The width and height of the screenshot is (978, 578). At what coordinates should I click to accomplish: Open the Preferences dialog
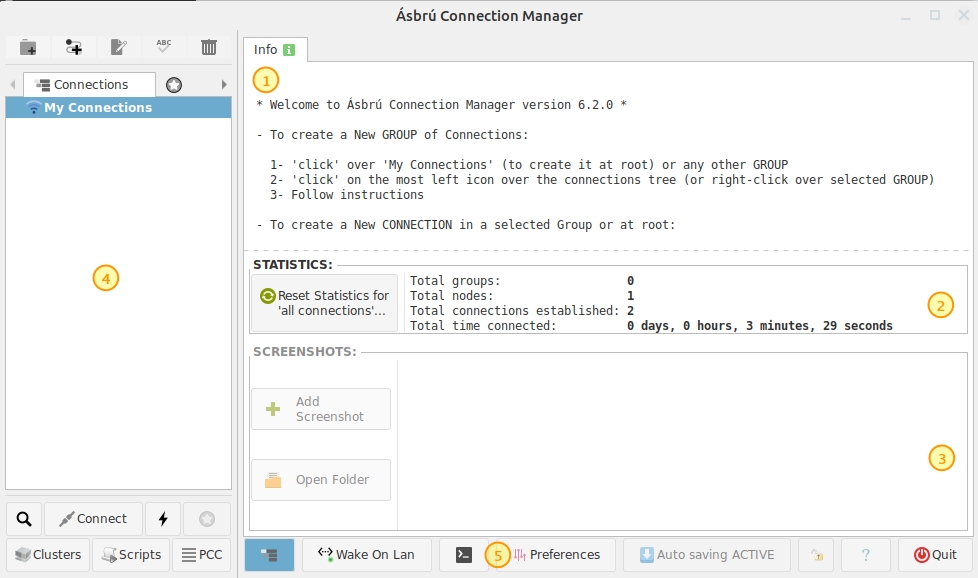point(557,555)
